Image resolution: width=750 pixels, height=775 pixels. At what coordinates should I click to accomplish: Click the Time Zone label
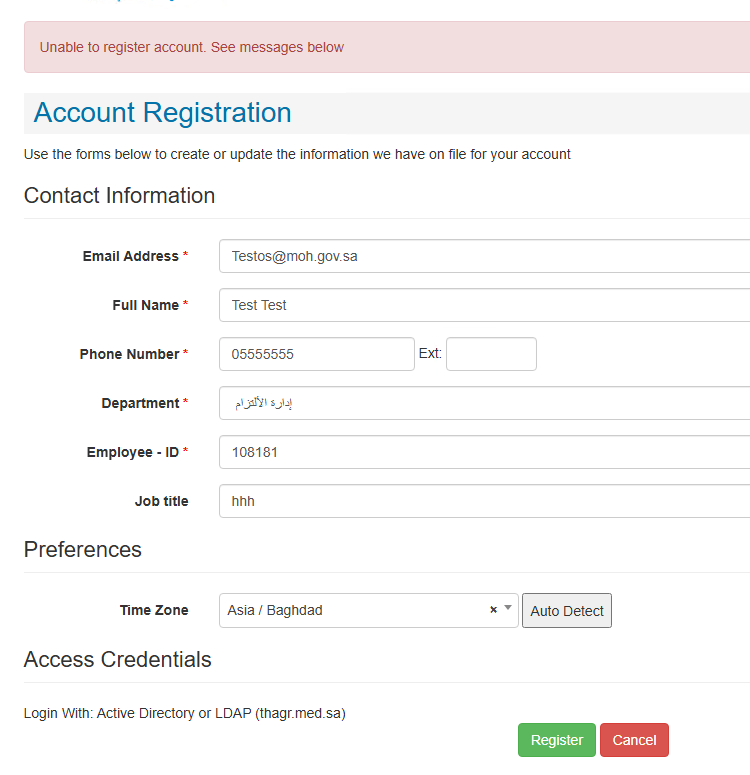[x=154, y=610]
